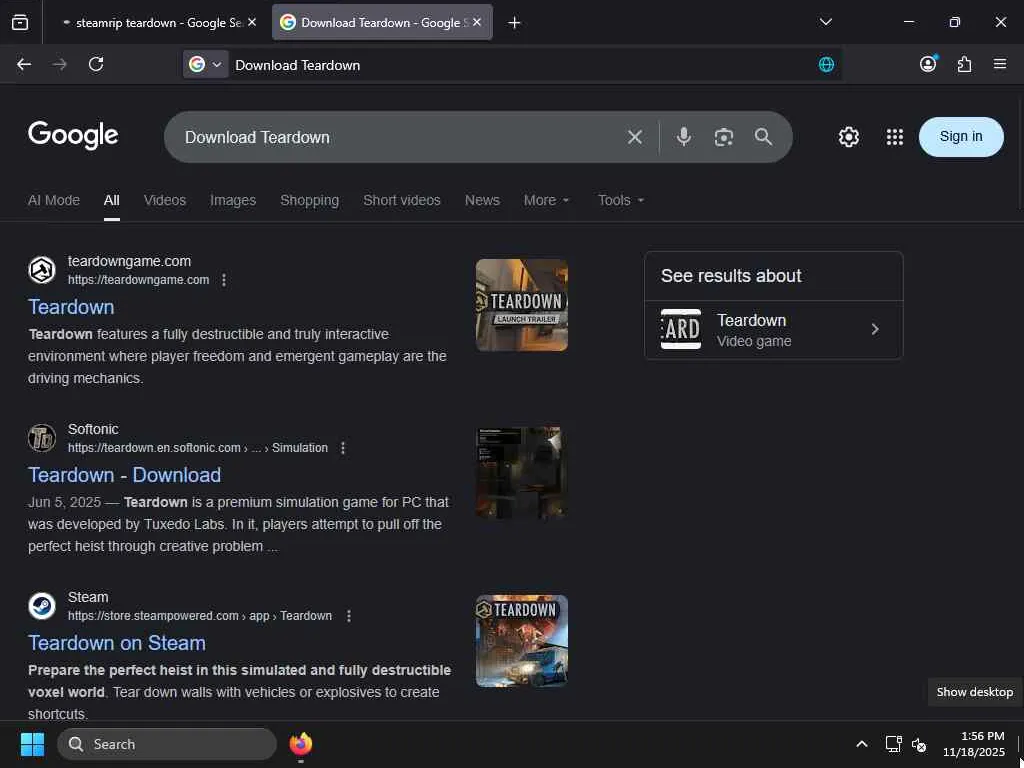The width and height of the screenshot is (1024, 768).
Task: Click the Teardown launch trailer thumbnail
Action: [x=522, y=305]
